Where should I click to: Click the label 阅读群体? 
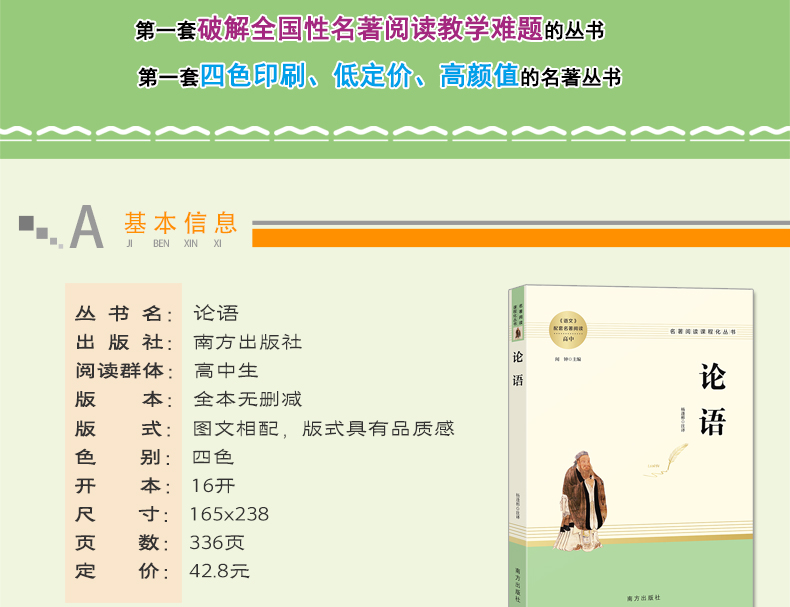pyautogui.click(x=123, y=371)
